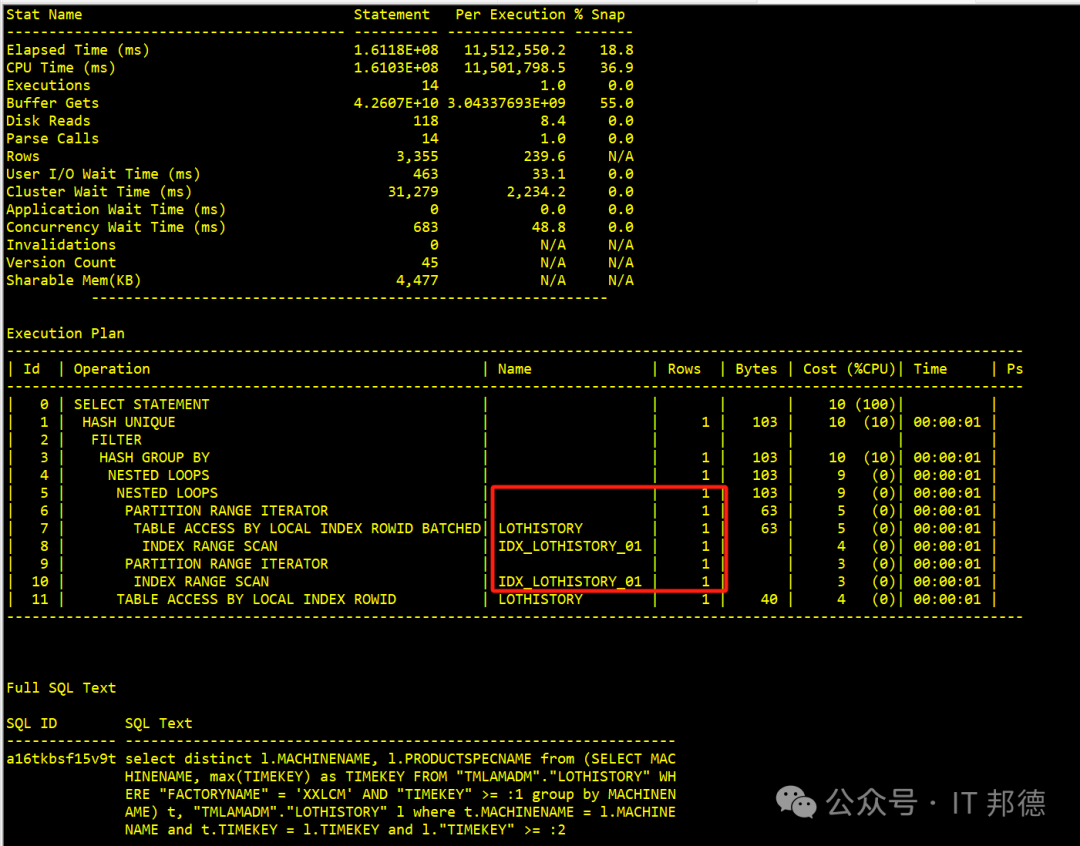This screenshot has height=846, width=1080.
Task: Select "INDEX RANGE SCAN" on plan Id 8
Action: click(x=209, y=546)
